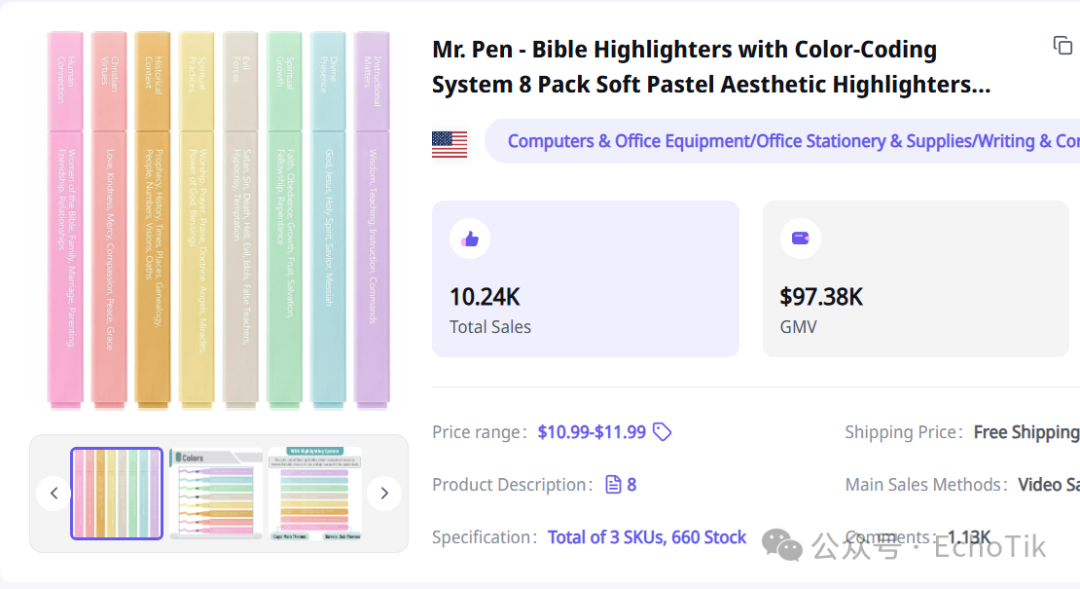Click the US flag country icon
The width and height of the screenshot is (1080, 589).
coord(449,144)
